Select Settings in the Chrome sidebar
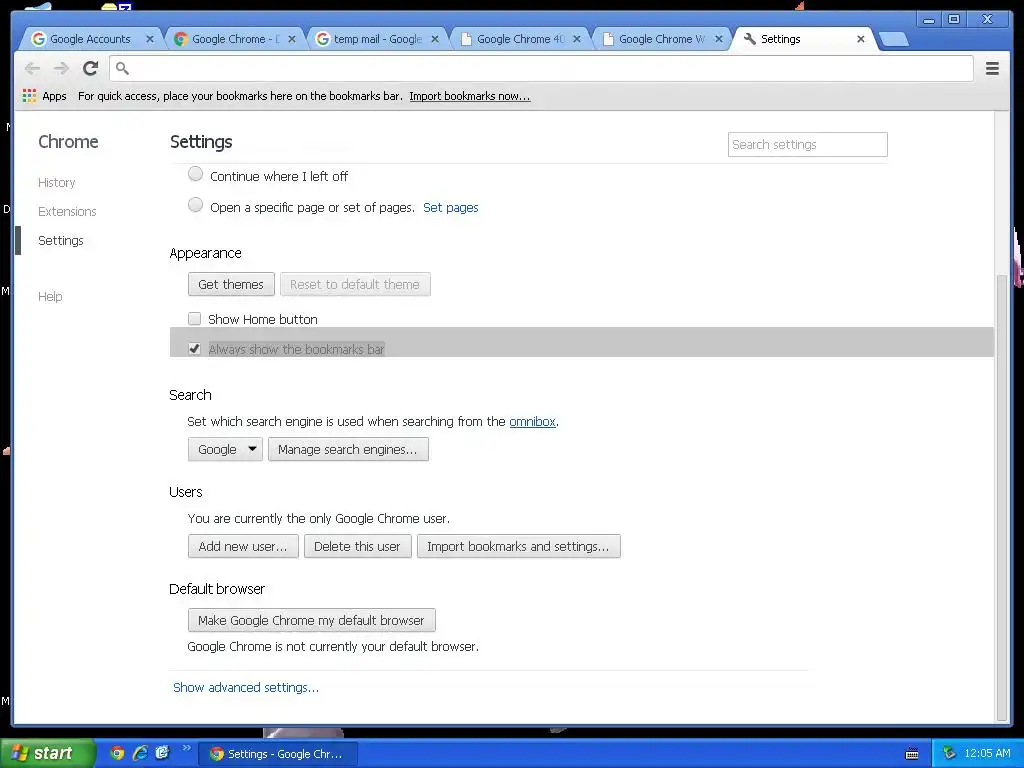The height and width of the screenshot is (768, 1024). 61,240
